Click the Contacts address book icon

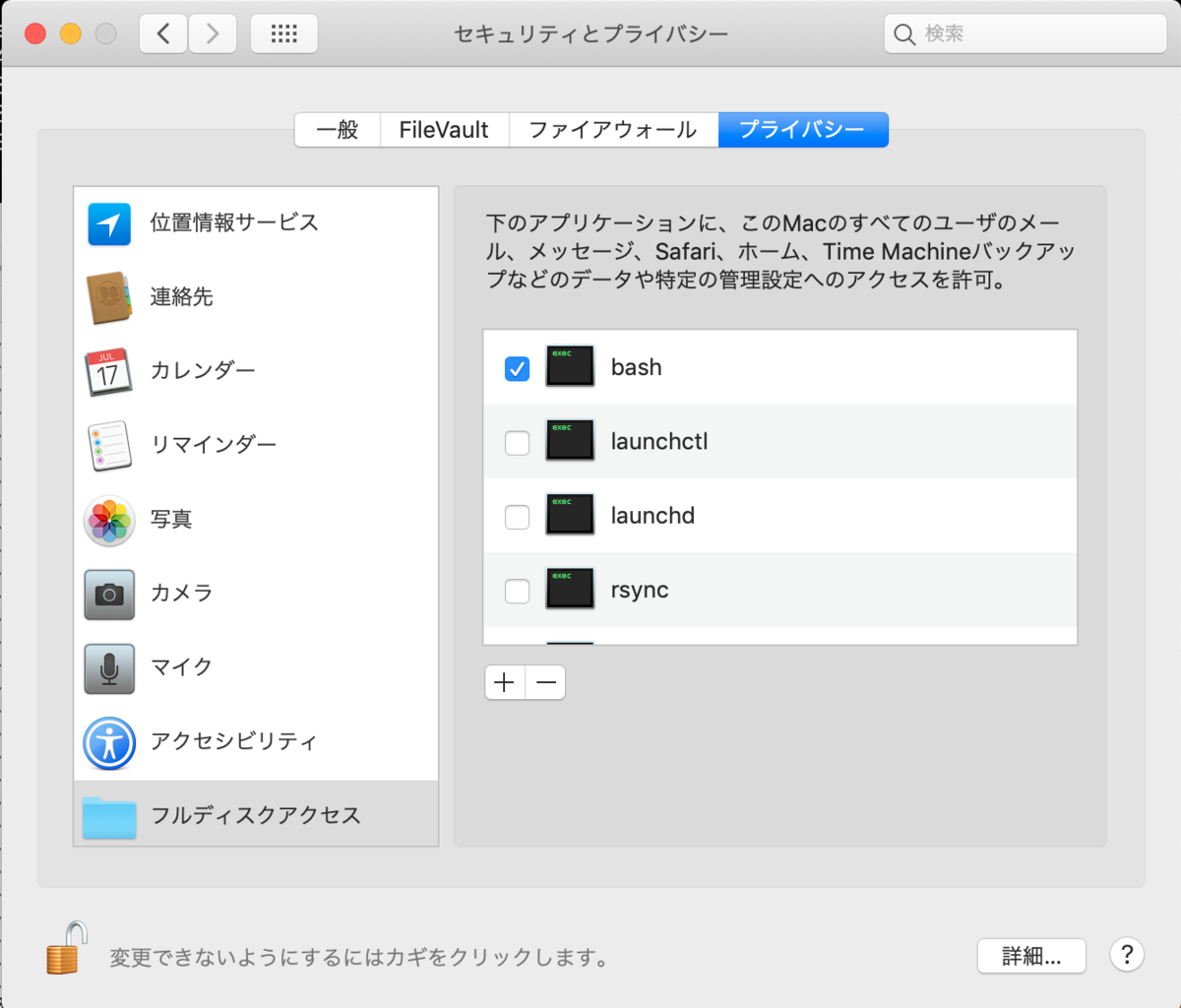[108, 297]
